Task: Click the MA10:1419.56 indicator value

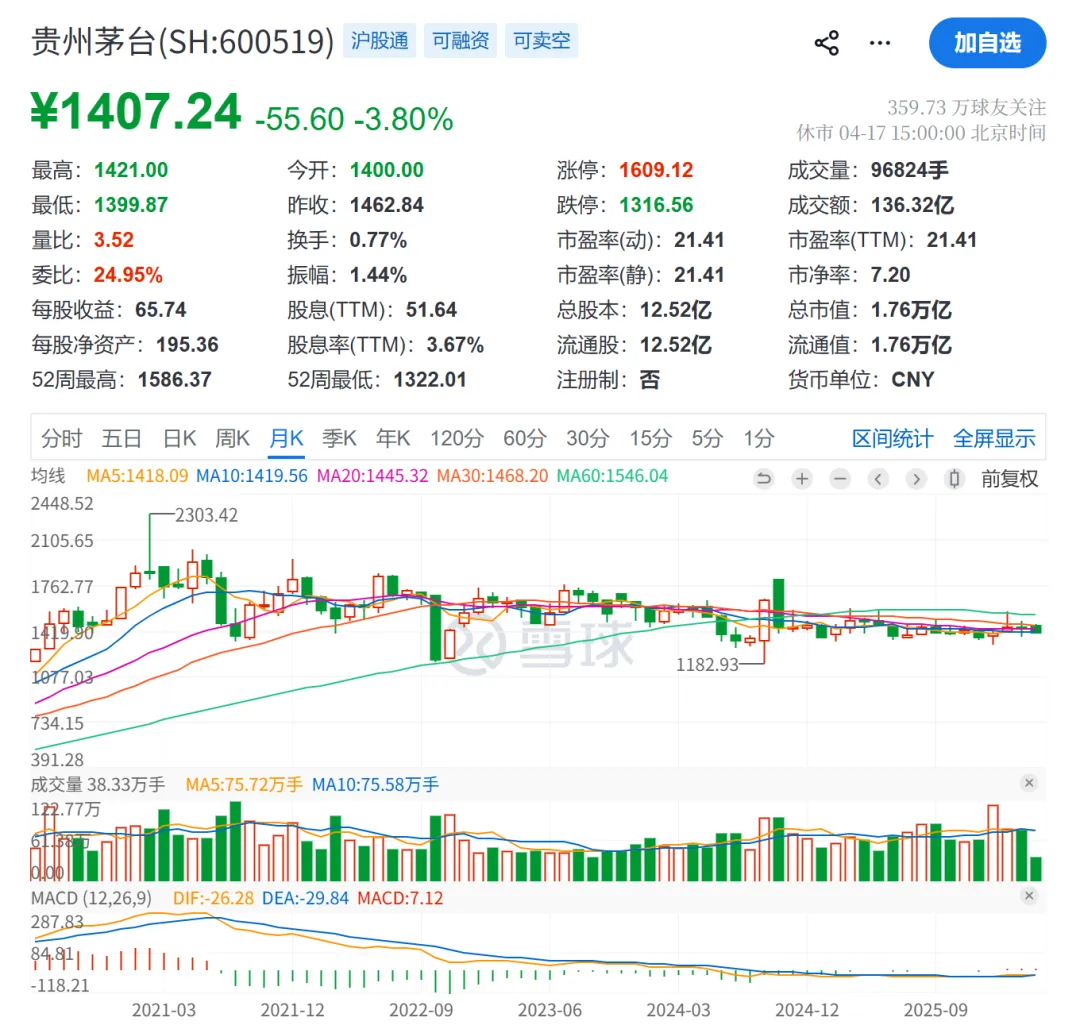Action: coord(252,476)
